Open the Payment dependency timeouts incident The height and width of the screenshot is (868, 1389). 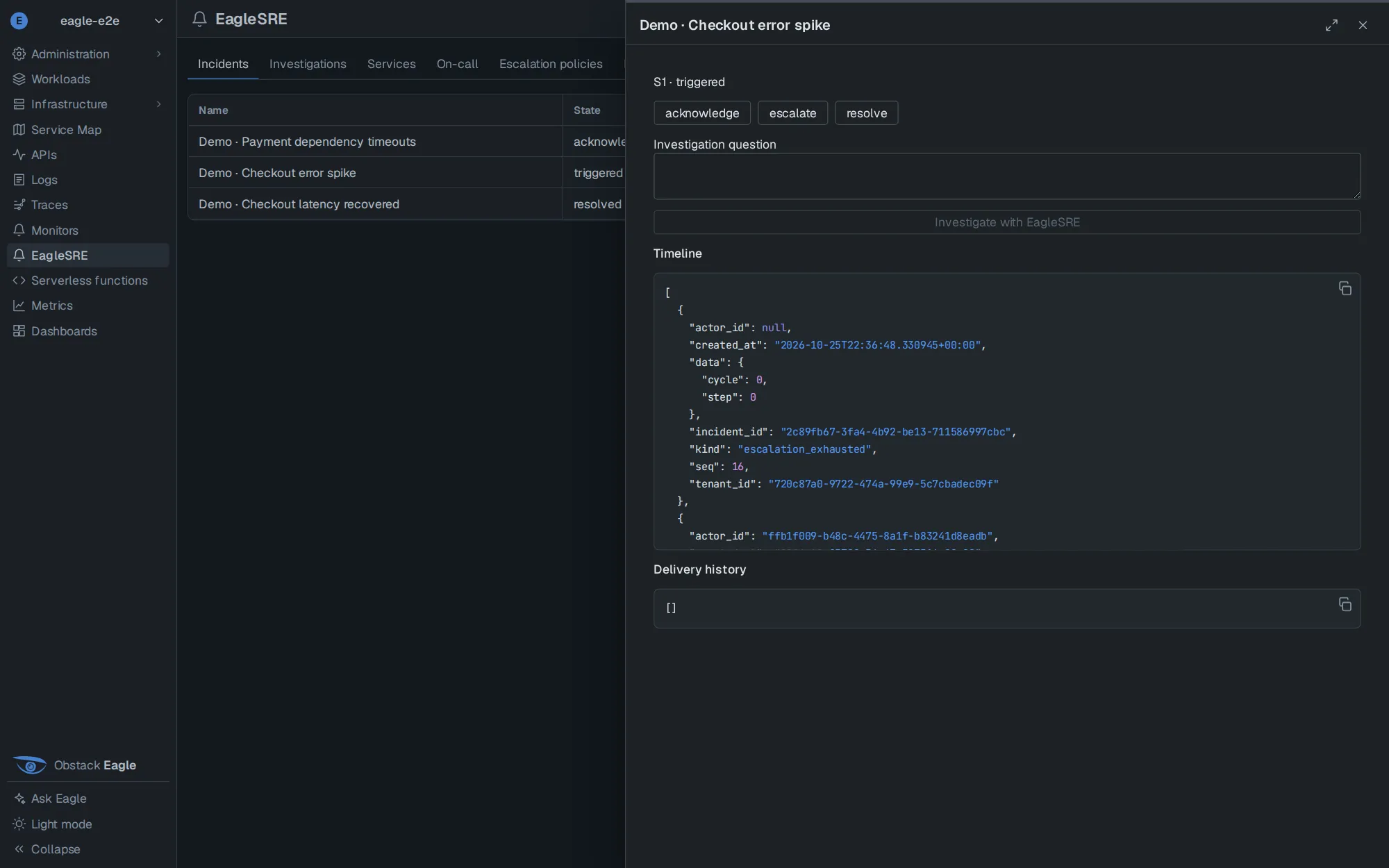tap(406, 142)
